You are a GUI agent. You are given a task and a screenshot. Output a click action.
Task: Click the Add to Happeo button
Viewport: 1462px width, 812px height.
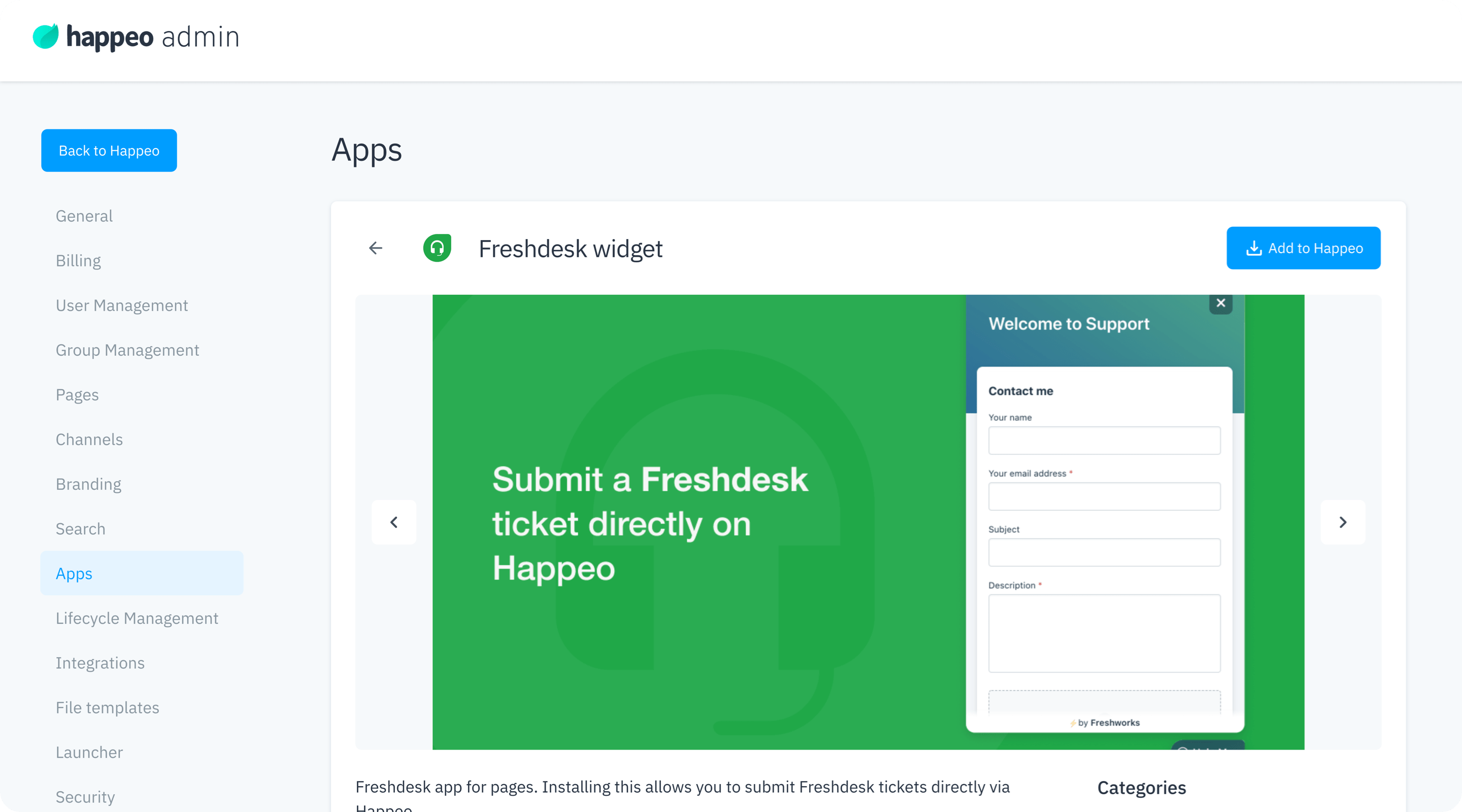[1303, 248]
